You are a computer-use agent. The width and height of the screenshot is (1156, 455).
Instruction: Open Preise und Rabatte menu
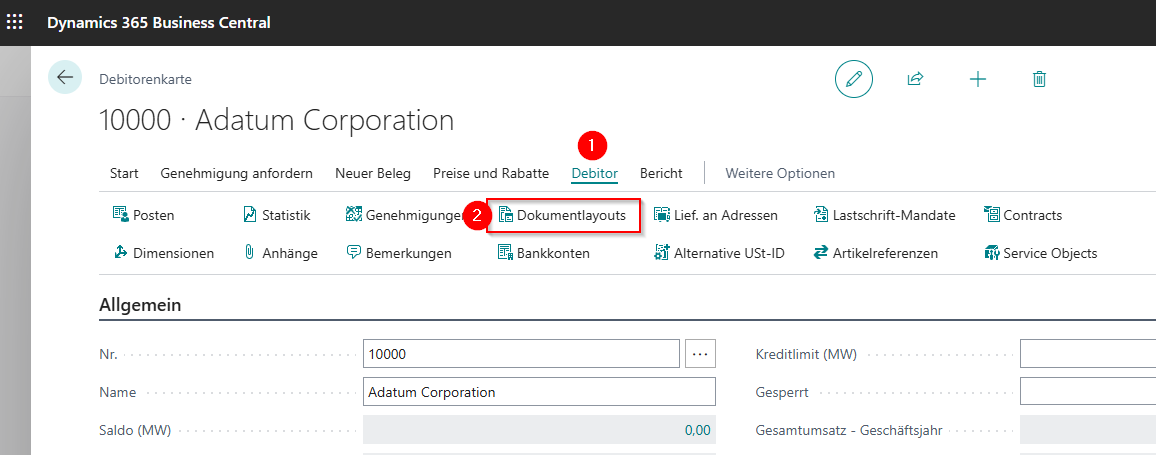point(491,174)
